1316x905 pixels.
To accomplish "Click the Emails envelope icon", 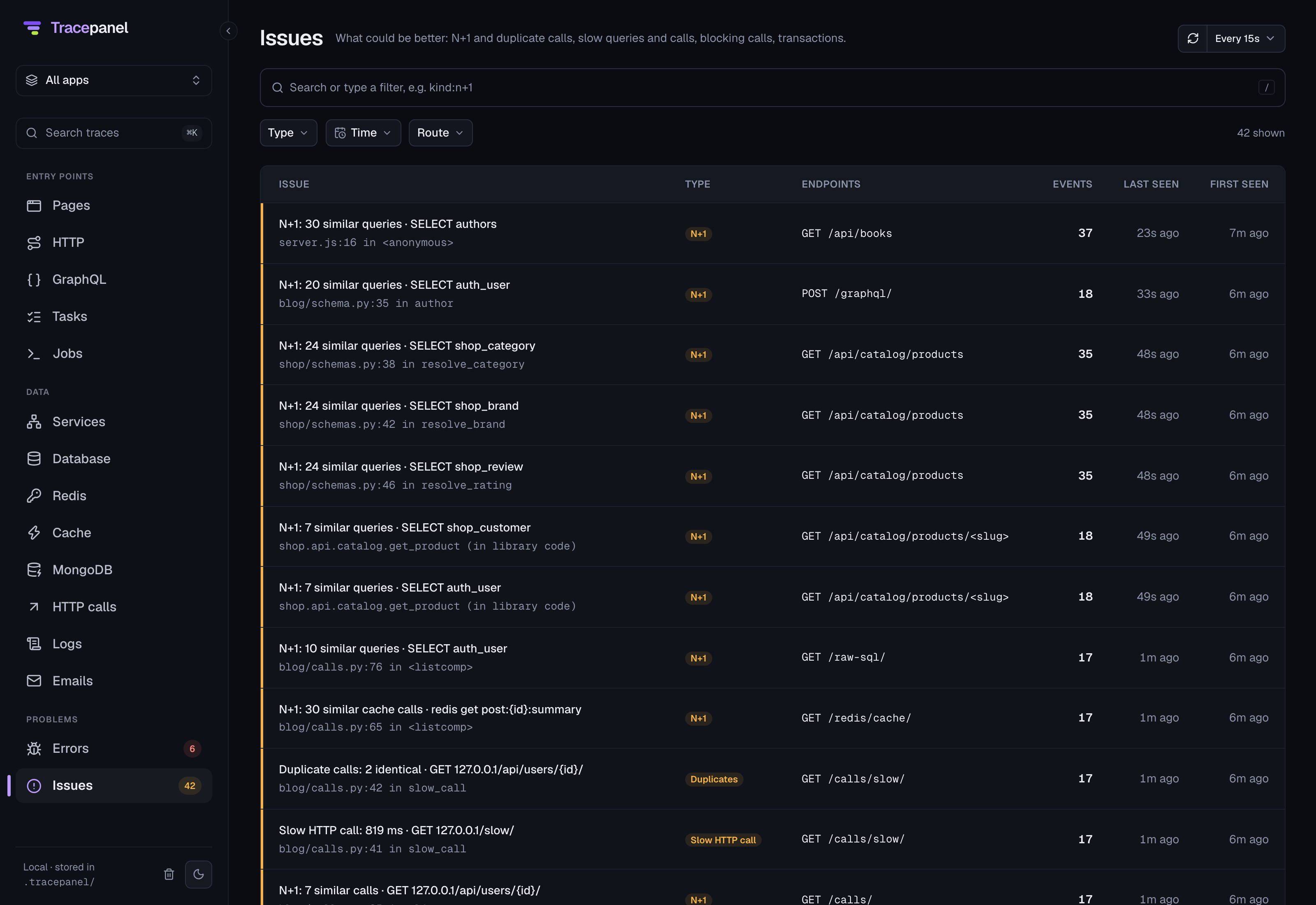I will (34, 680).
